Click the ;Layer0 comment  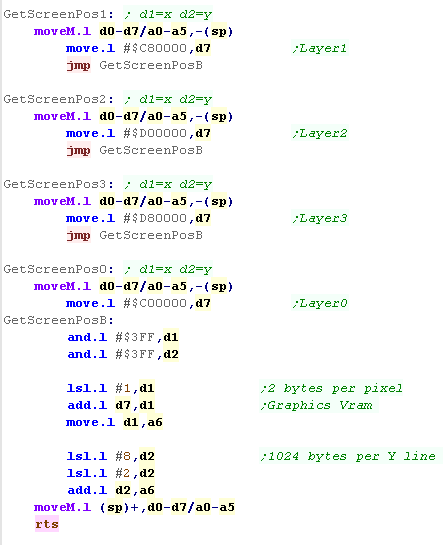pos(320,303)
